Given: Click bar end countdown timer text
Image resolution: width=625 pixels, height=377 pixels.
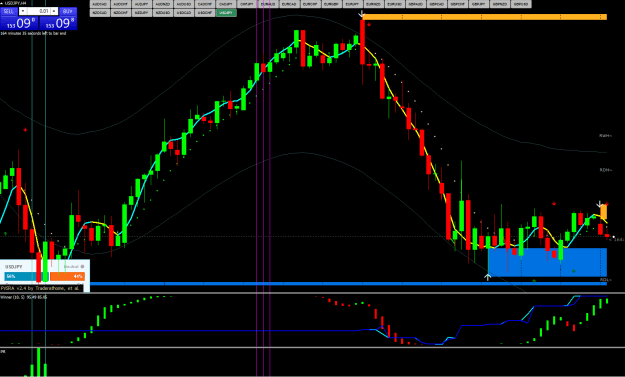Looking at the screenshot, I should click(33, 33).
